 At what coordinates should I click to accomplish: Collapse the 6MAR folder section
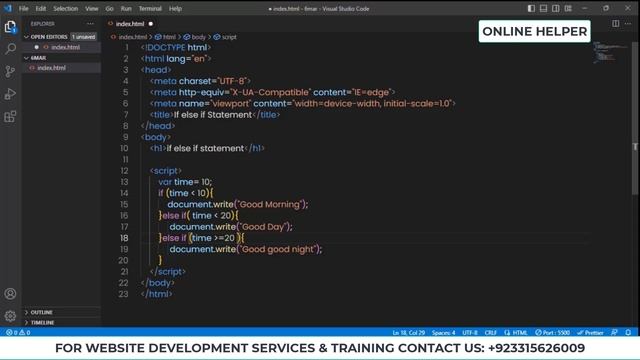pyautogui.click(x=38, y=58)
